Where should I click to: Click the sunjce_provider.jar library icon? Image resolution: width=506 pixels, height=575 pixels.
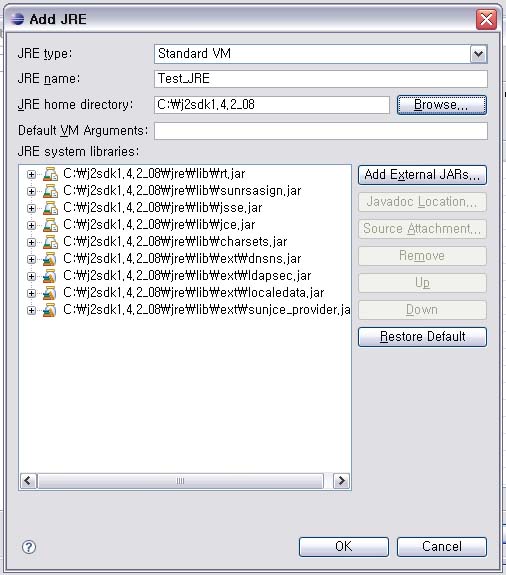[50, 310]
